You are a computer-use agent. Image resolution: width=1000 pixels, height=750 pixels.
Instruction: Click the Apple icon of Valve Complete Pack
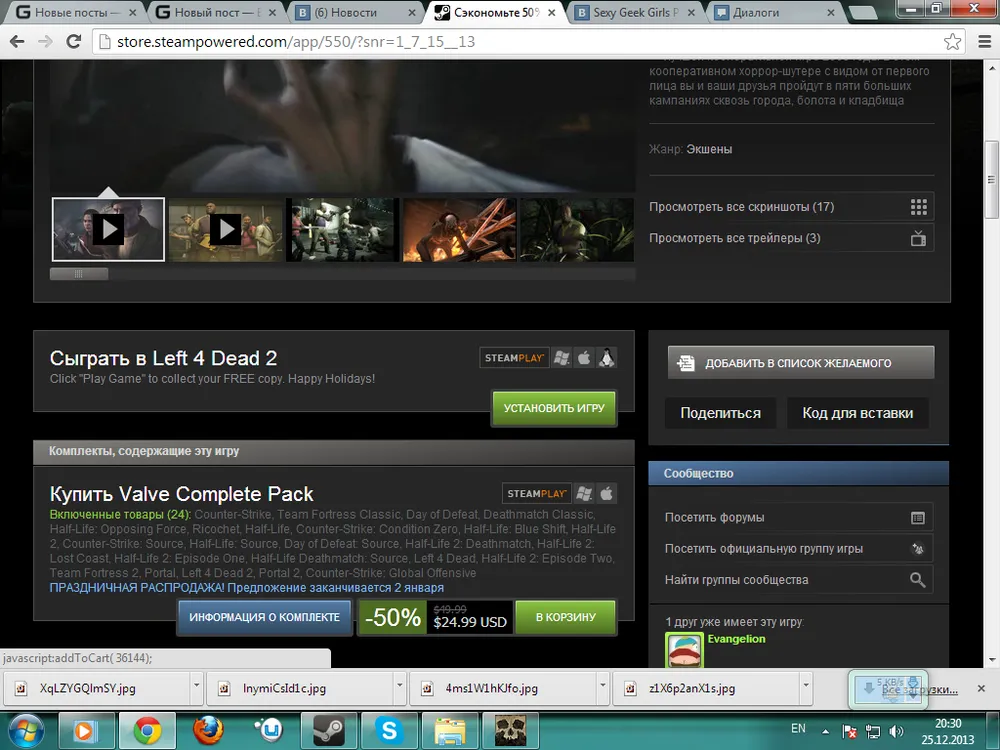(x=607, y=493)
